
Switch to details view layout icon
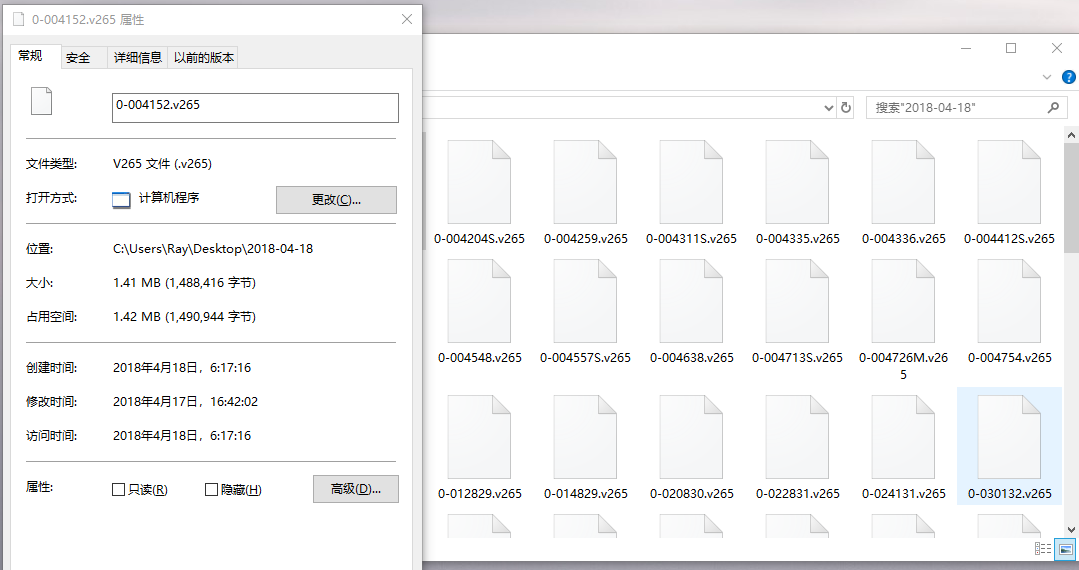pyautogui.click(x=1043, y=549)
